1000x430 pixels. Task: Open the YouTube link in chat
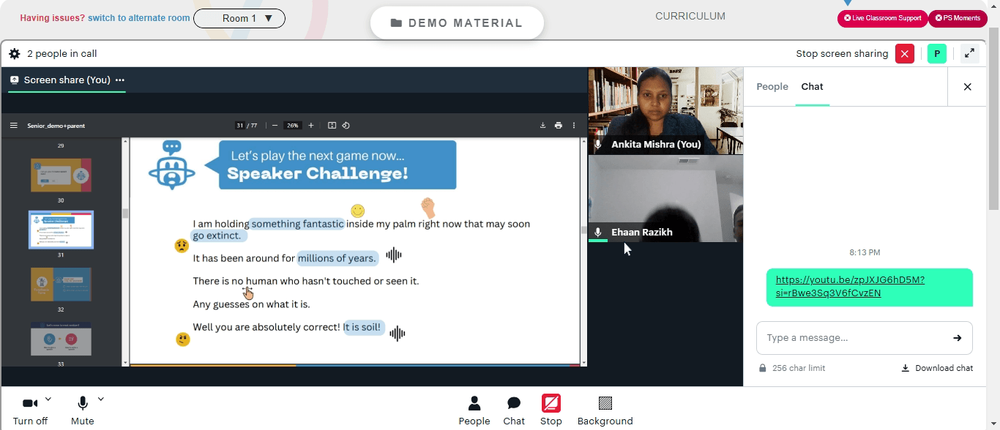pos(849,286)
